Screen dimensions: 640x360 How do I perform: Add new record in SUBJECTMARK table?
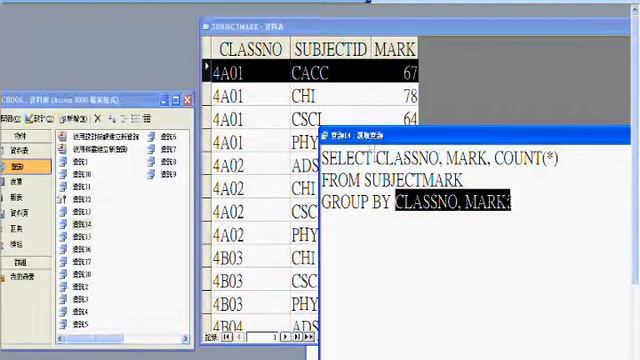point(309,337)
